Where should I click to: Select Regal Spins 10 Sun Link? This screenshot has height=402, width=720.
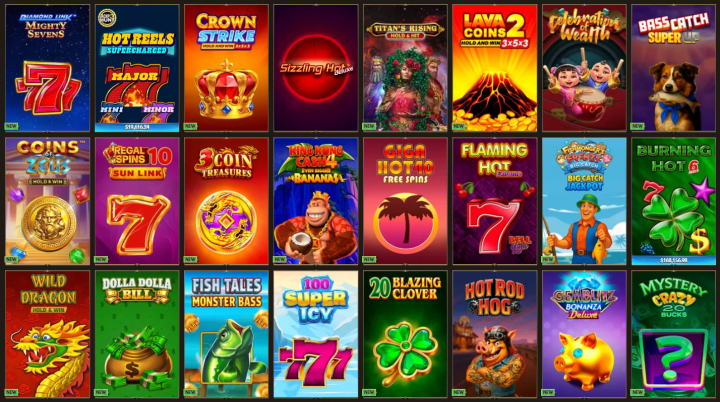[137, 201]
